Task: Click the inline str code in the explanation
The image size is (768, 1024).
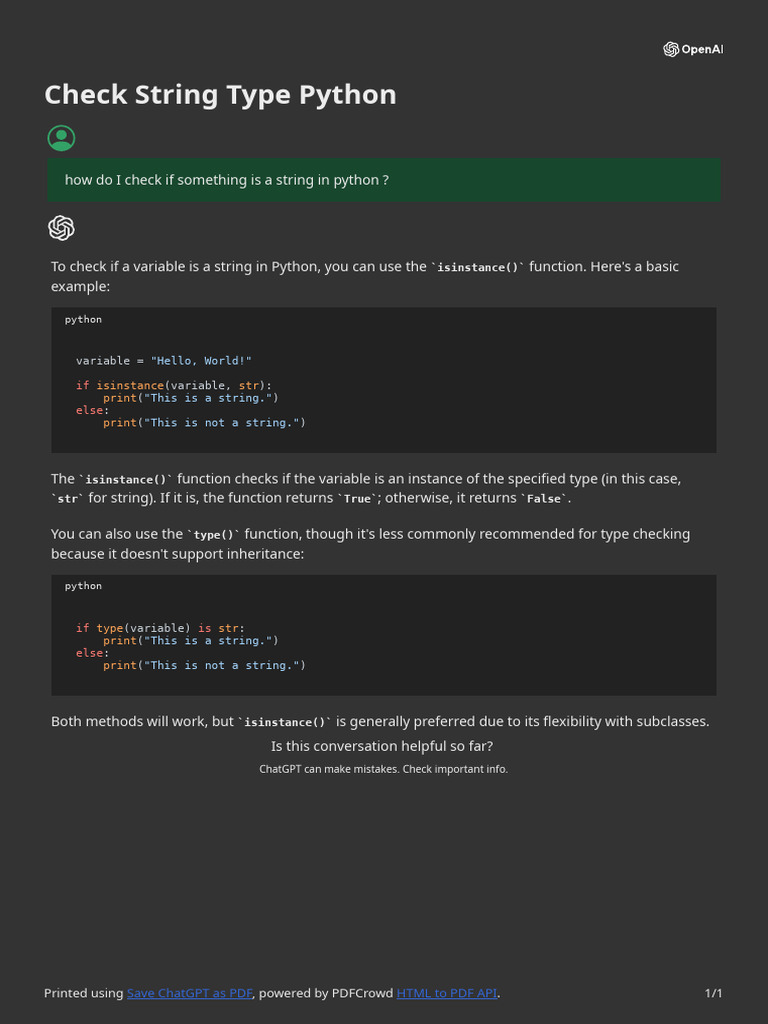Action: (x=68, y=499)
